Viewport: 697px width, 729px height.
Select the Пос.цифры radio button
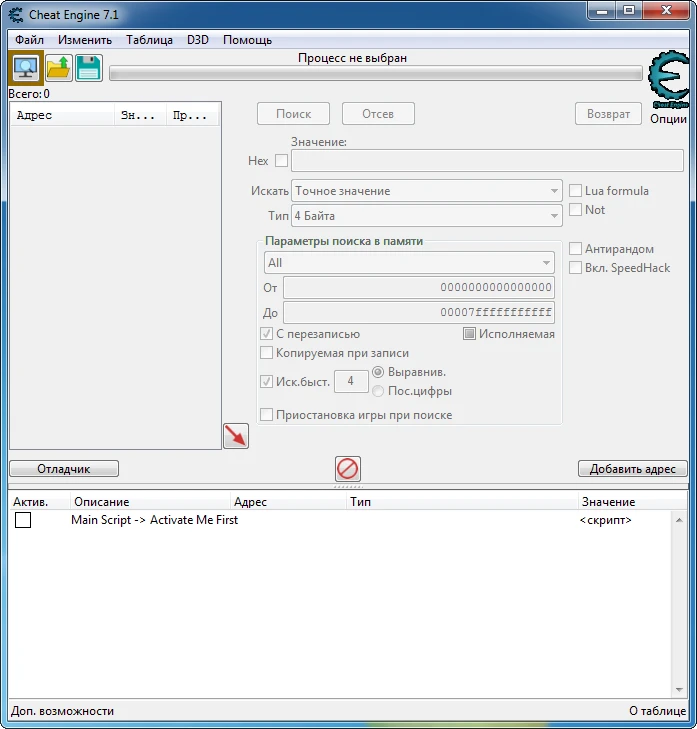[x=378, y=391]
